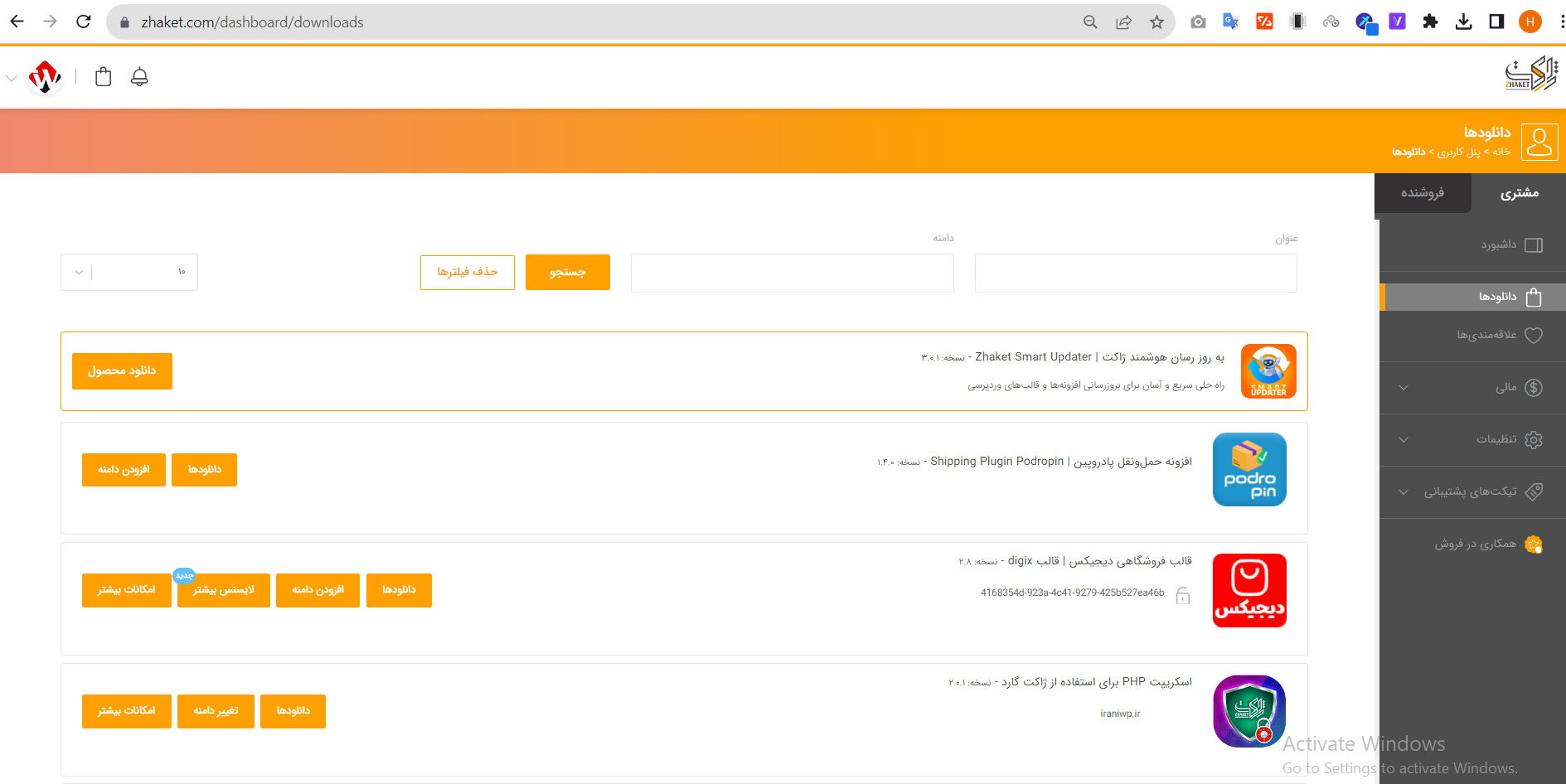Switch to the مشتری tab
Viewport: 1566px width, 784px height.
(1519, 193)
